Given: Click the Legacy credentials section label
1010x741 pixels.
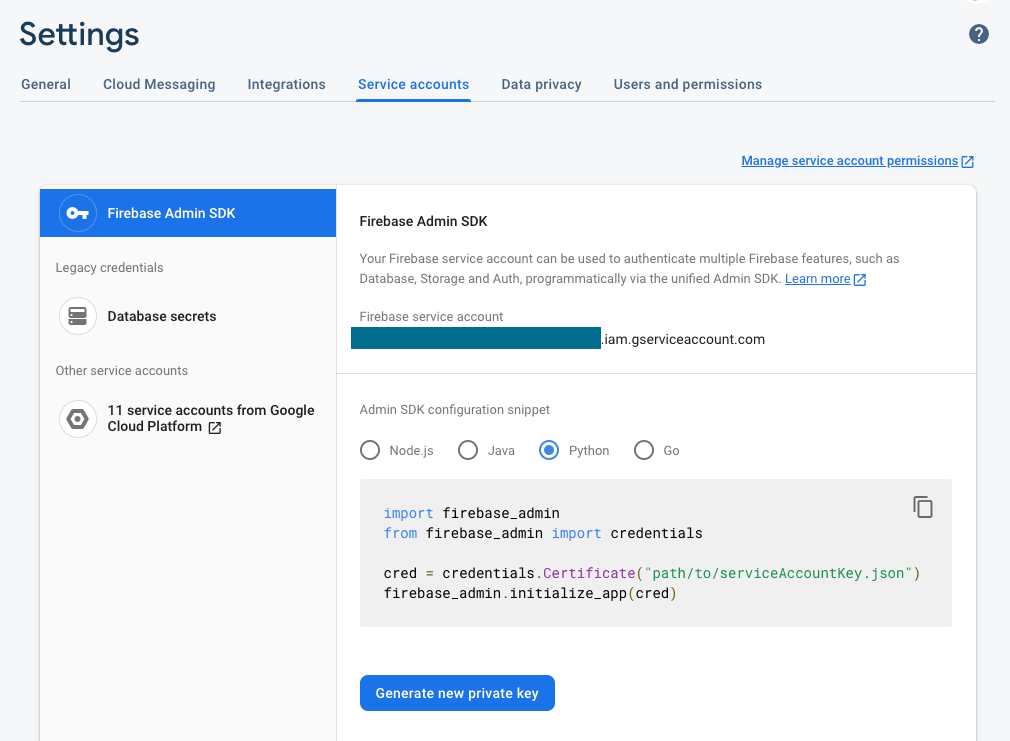Looking at the screenshot, I should [x=110, y=268].
